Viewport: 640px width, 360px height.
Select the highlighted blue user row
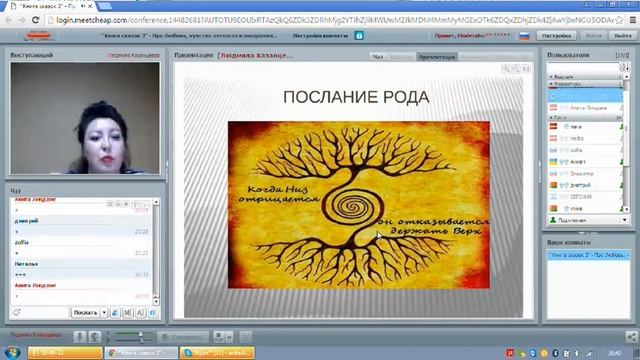click(x=585, y=96)
